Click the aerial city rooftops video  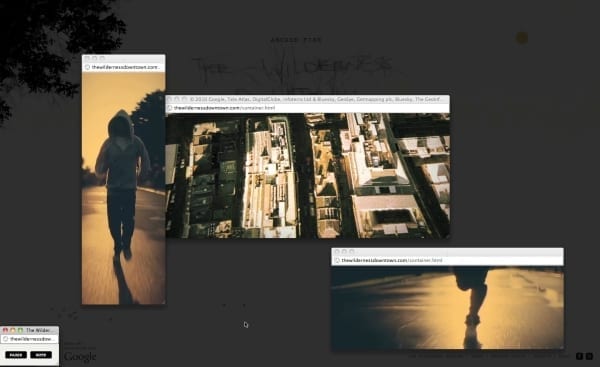pos(308,176)
